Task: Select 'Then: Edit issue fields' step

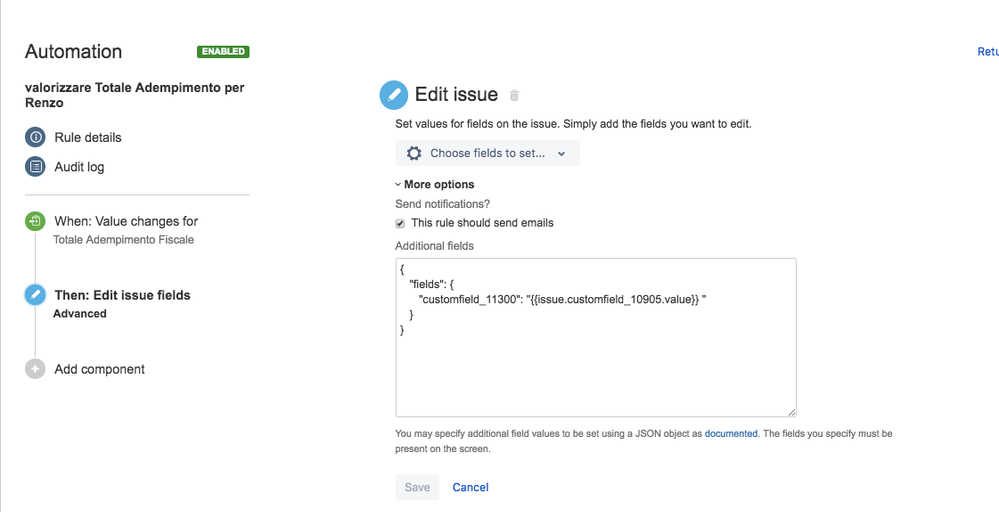Action: coord(122,295)
